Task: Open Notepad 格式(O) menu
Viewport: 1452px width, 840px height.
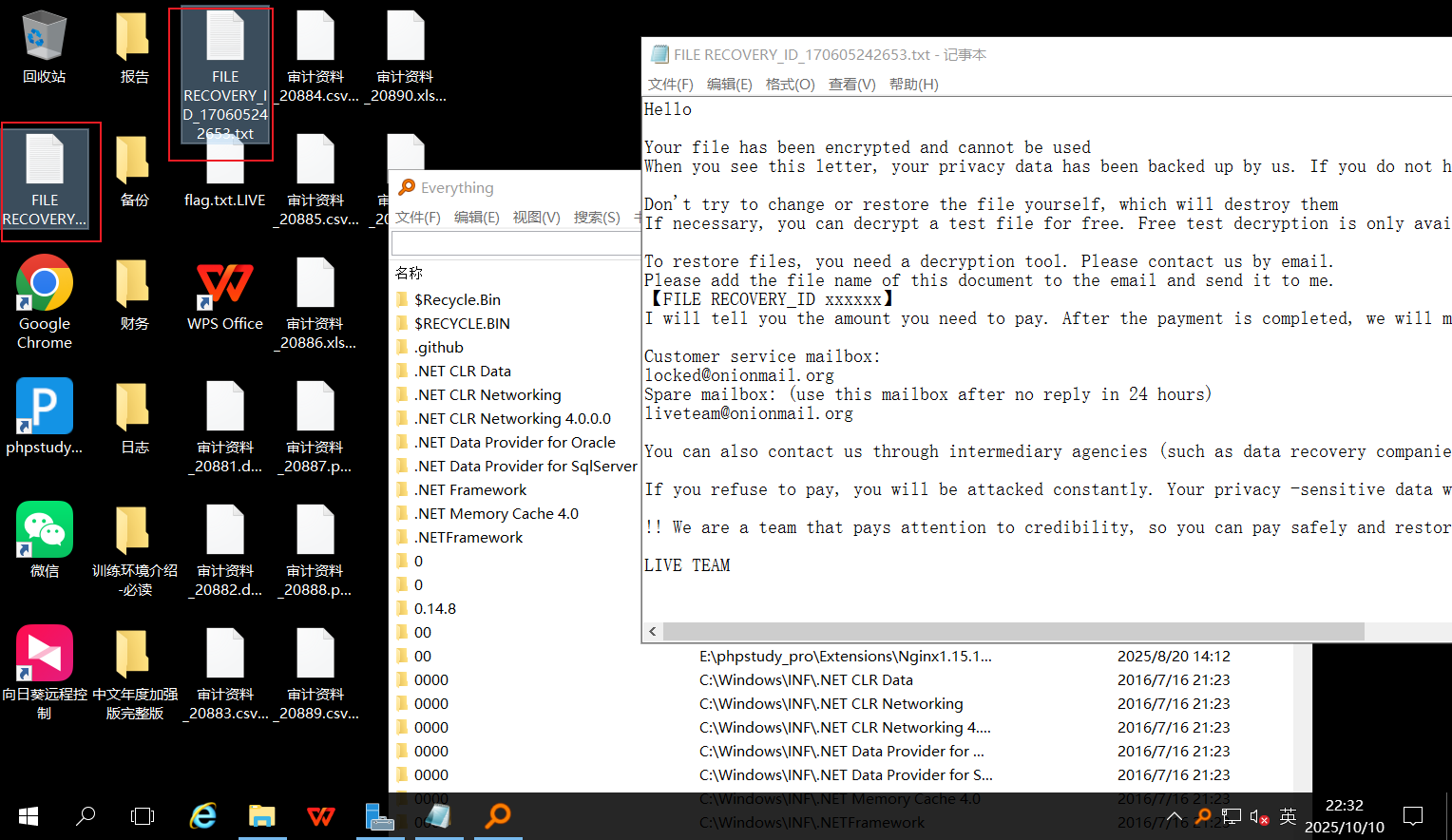Action: pyautogui.click(x=791, y=84)
